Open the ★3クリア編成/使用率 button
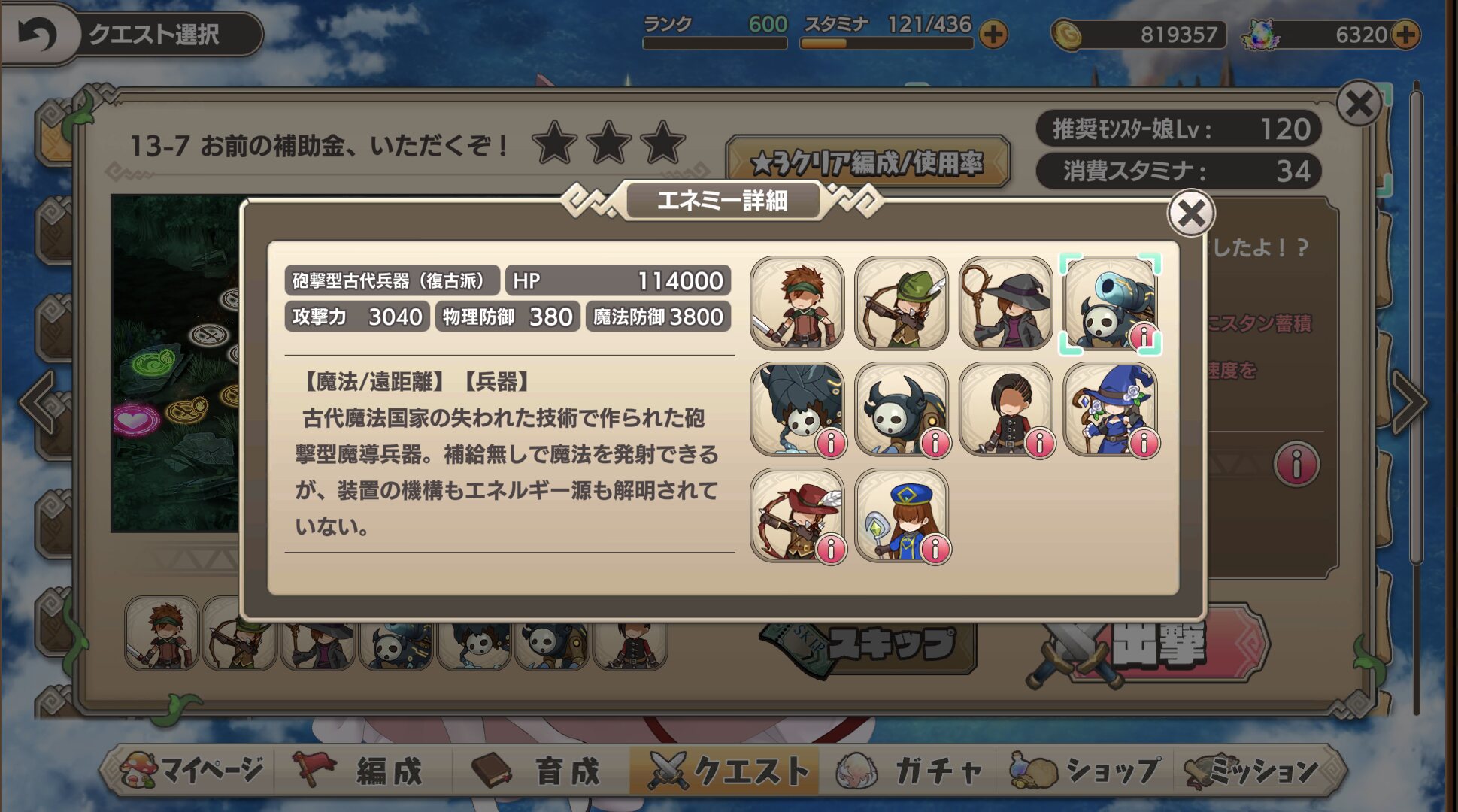Image resolution: width=1458 pixels, height=812 pixels. click(867, 162)
